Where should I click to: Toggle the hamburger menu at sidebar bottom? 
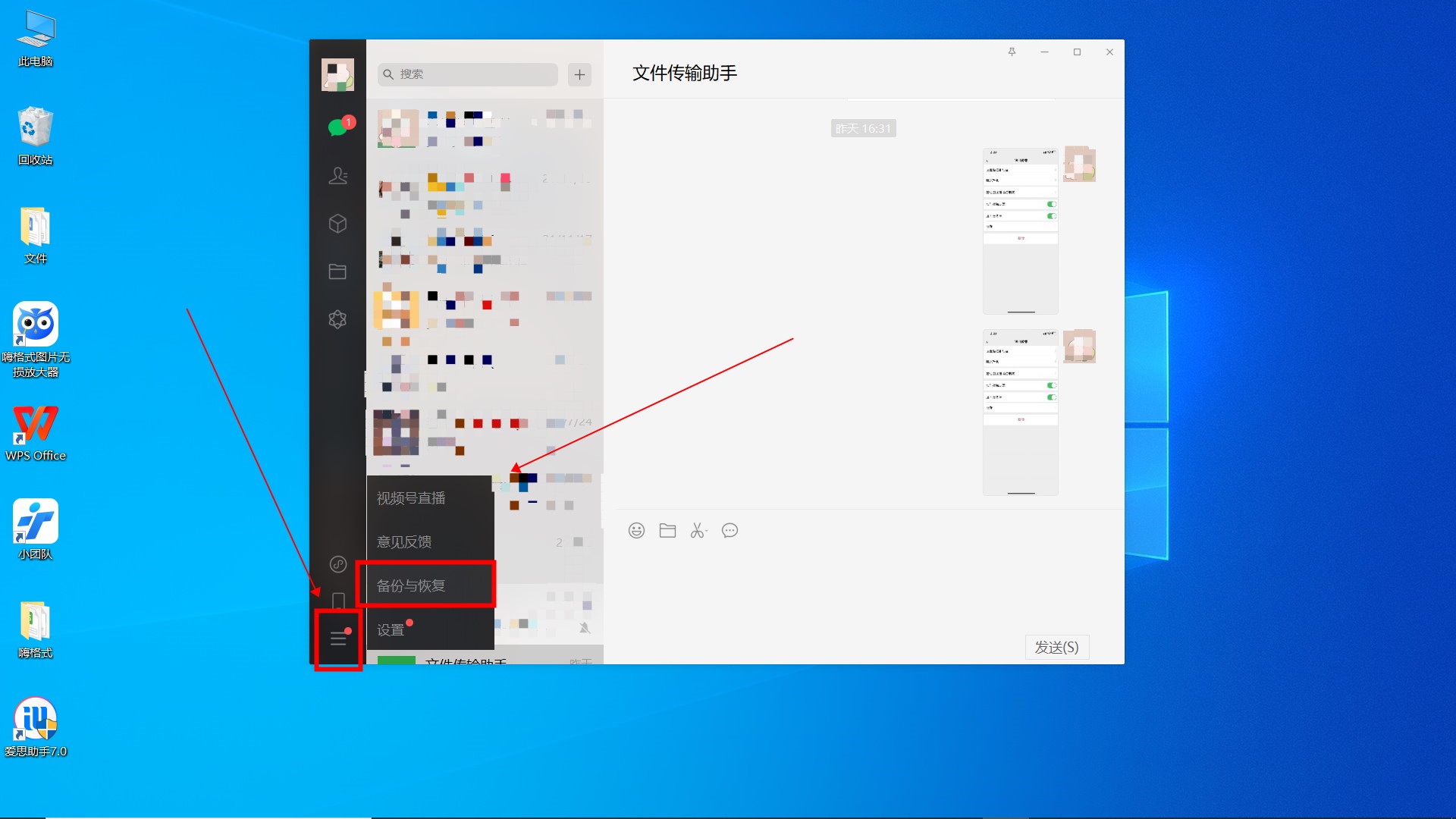coord(338,639)
